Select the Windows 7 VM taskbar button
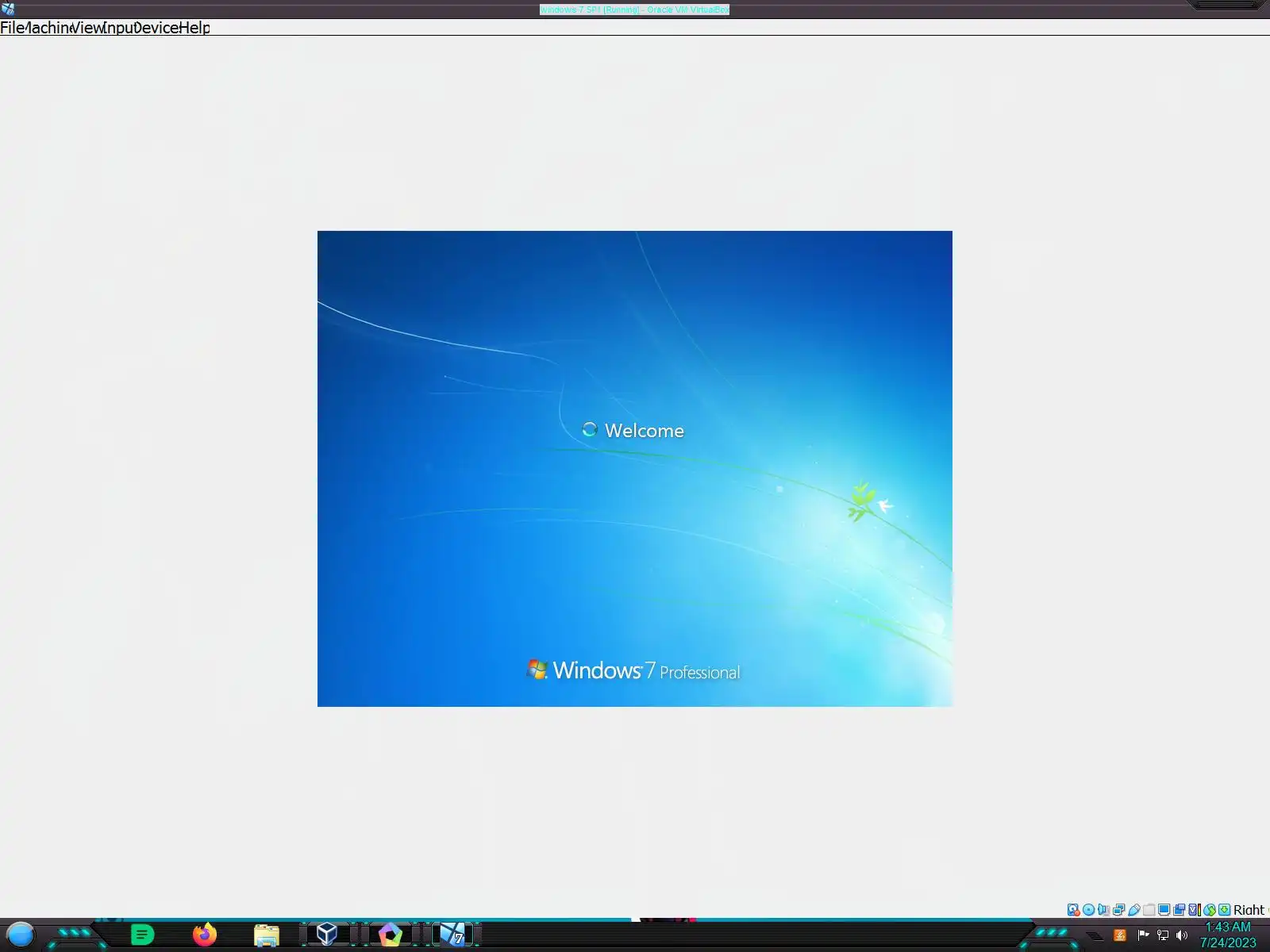The image size is (1270, 952). point(452,935)
